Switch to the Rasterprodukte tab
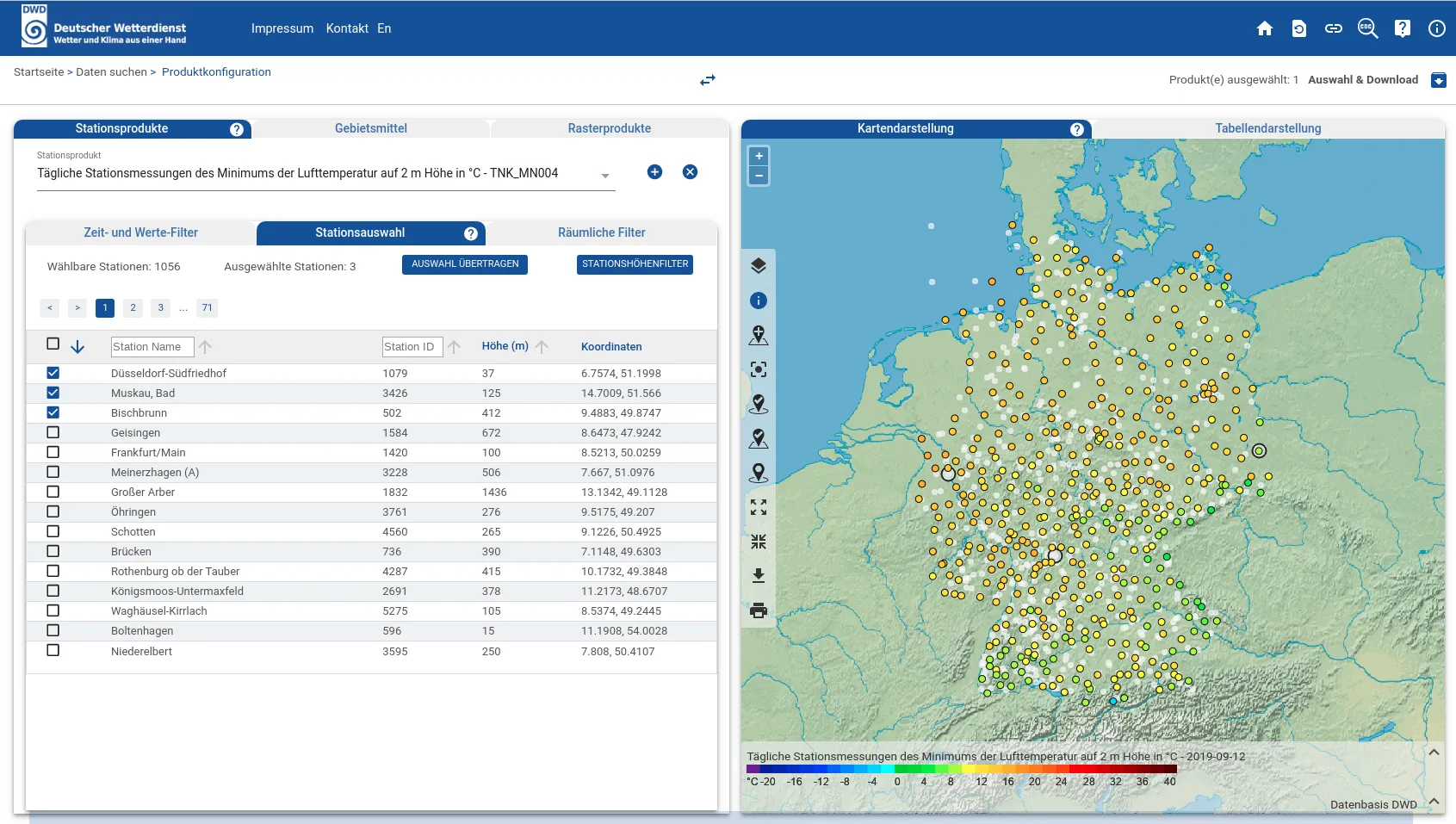 tap(610, 128)
